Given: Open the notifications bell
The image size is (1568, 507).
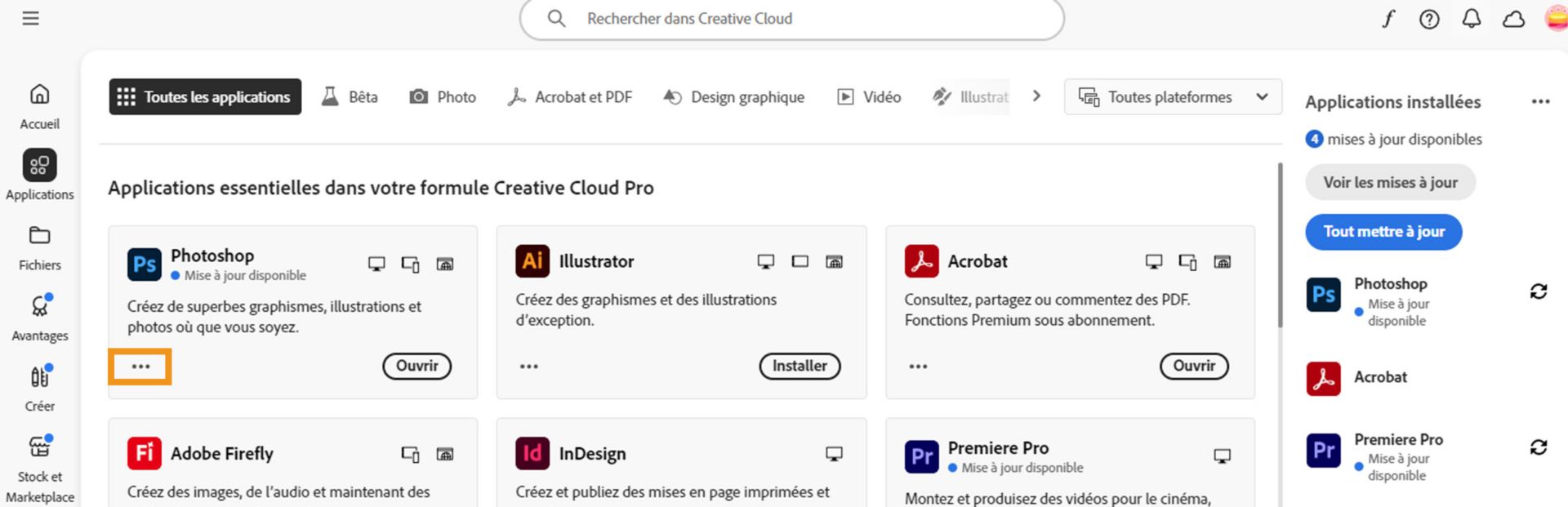Looking at the screenshot, I should pyautogui.click(x=1472, y=19).
